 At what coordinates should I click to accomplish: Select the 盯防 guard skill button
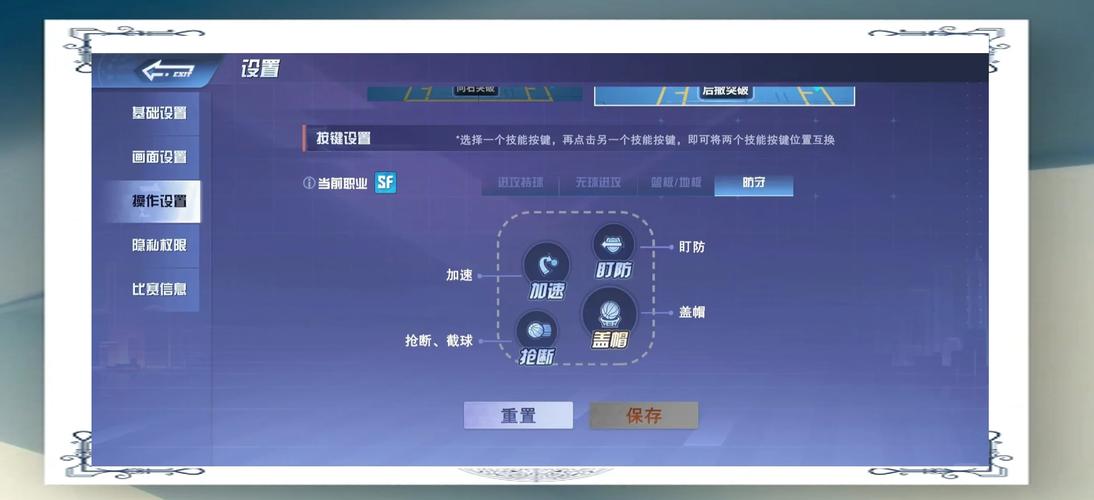click(613, 247)
